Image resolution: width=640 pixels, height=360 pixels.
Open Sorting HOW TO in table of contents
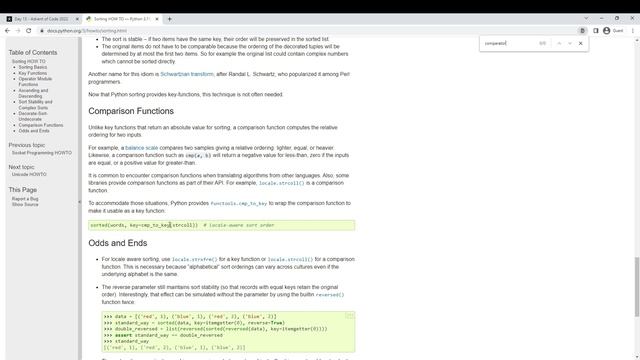(x=29, y=61)
